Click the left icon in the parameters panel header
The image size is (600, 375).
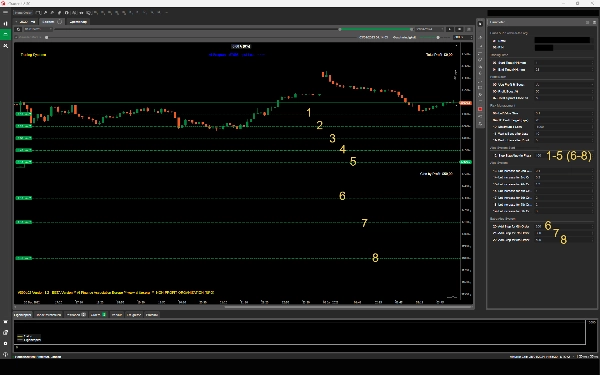point(587,22)
